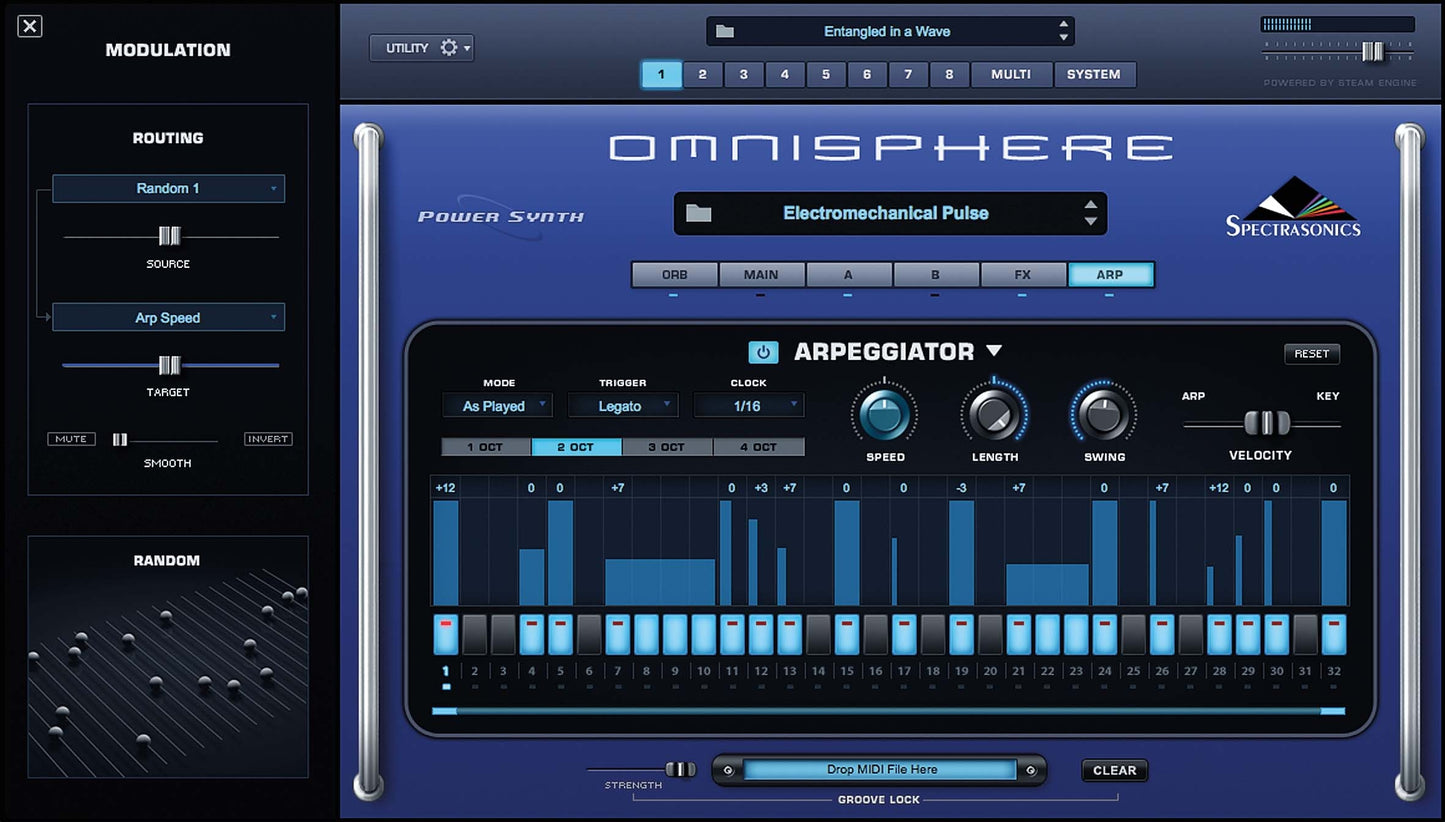Expand the Random 1 source dropdown
This screenshot has height=822, width=1445.
coord(168,189)
